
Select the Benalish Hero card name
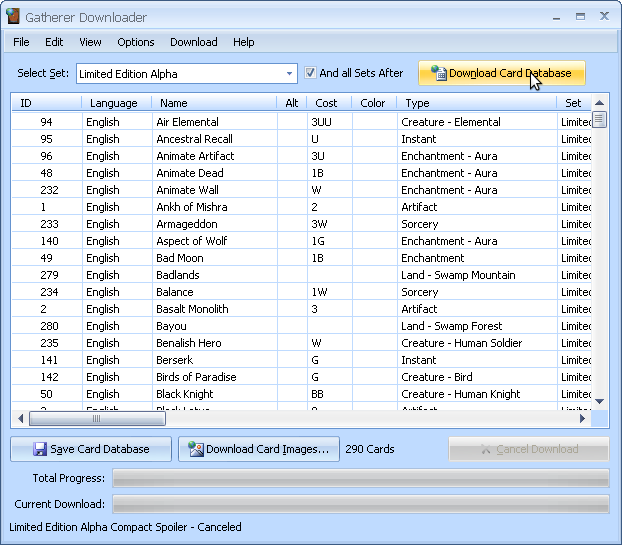click(x=189, y=343)
